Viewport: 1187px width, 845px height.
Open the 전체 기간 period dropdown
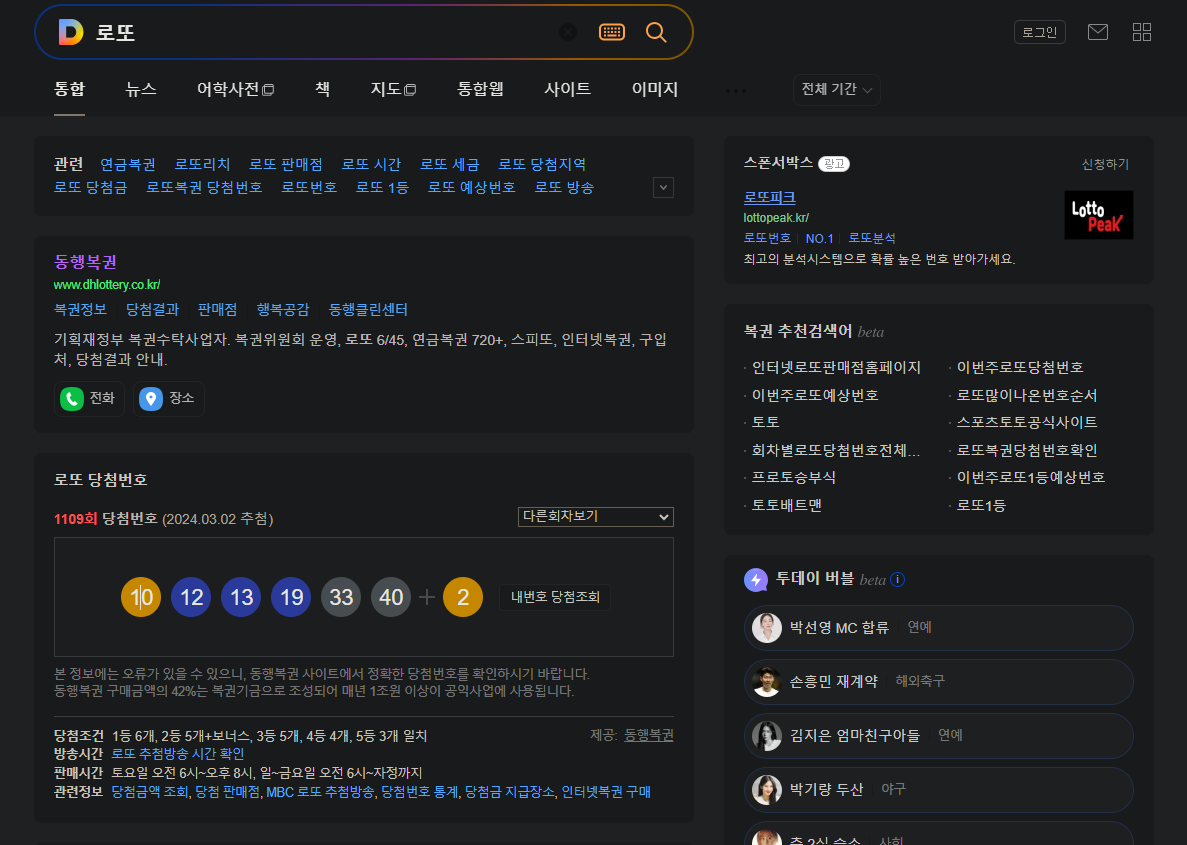coord(837,89)
